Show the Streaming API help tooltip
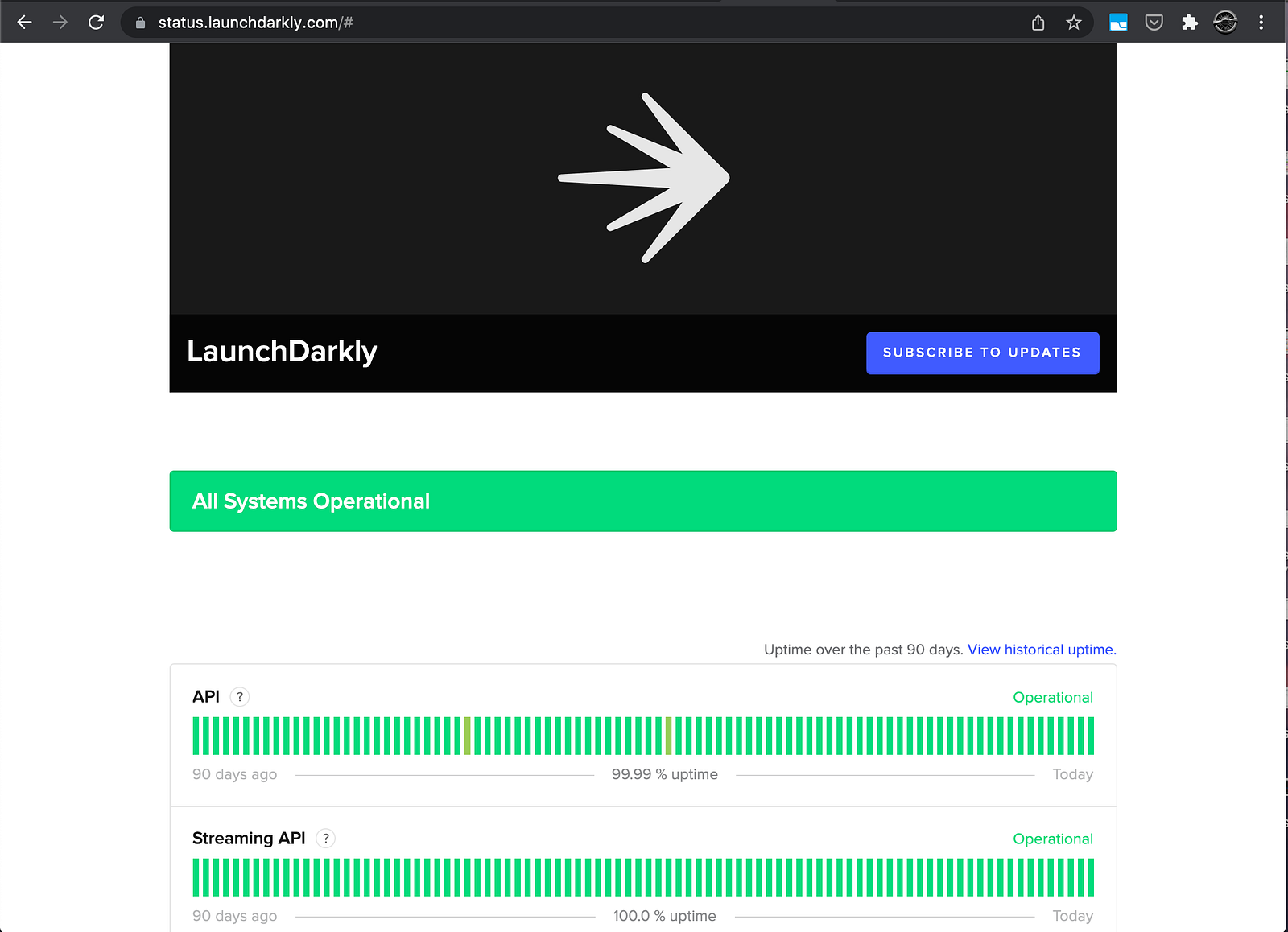1288x932 pixels. coord(326,839)
